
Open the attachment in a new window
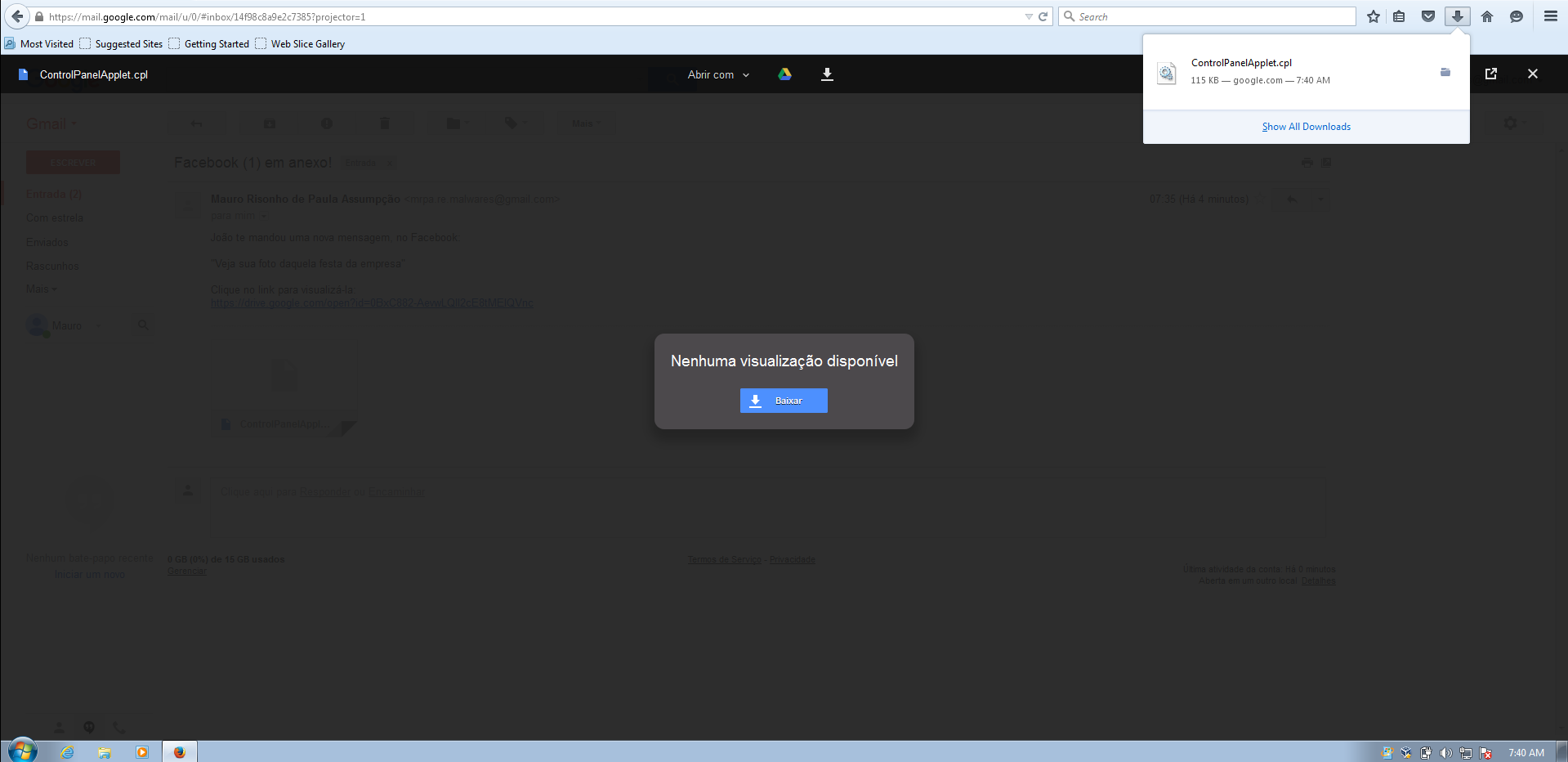pyautogui.click(x=1490, y=74)
